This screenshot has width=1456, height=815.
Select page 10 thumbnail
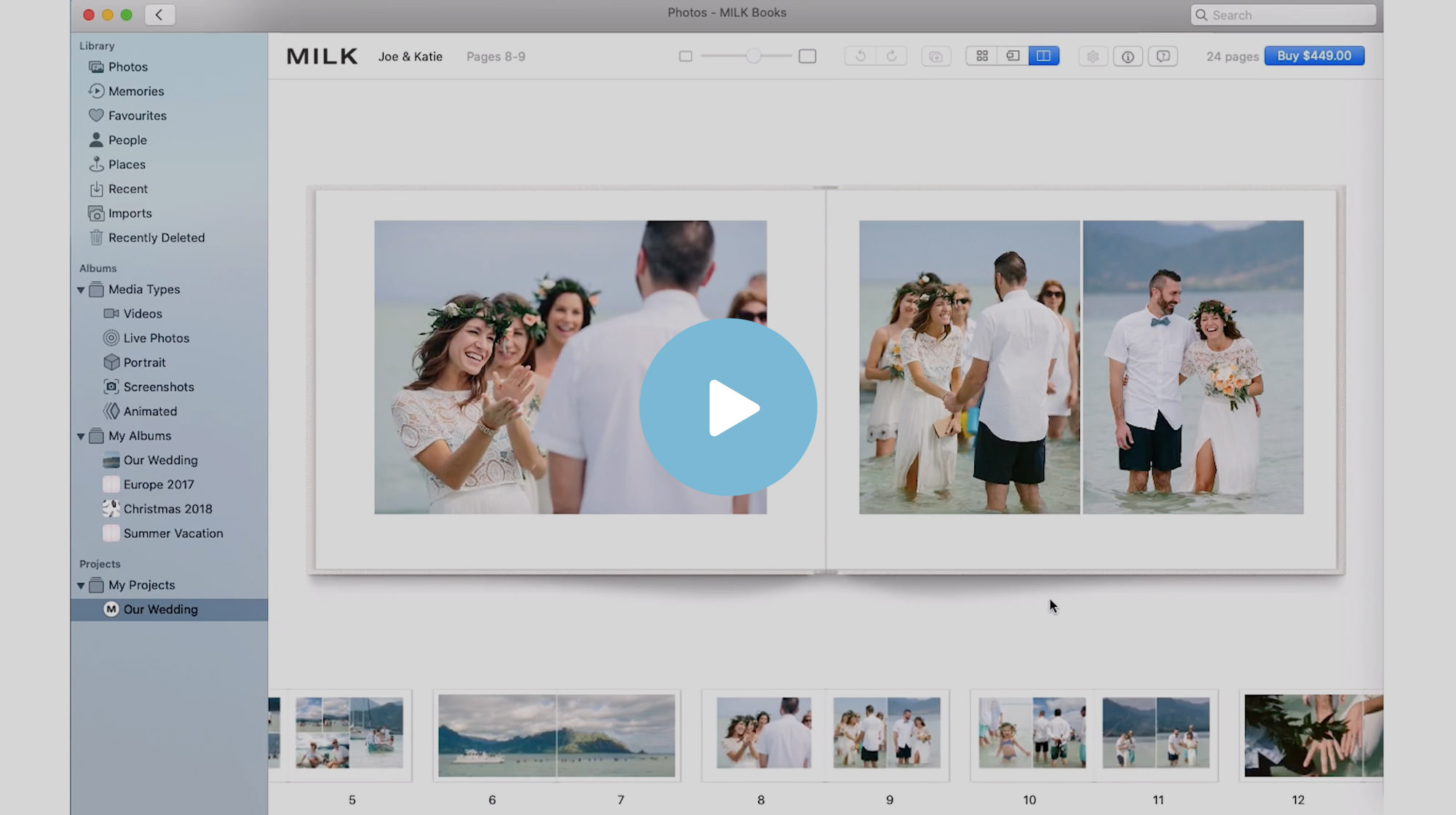coord(1030,735)
